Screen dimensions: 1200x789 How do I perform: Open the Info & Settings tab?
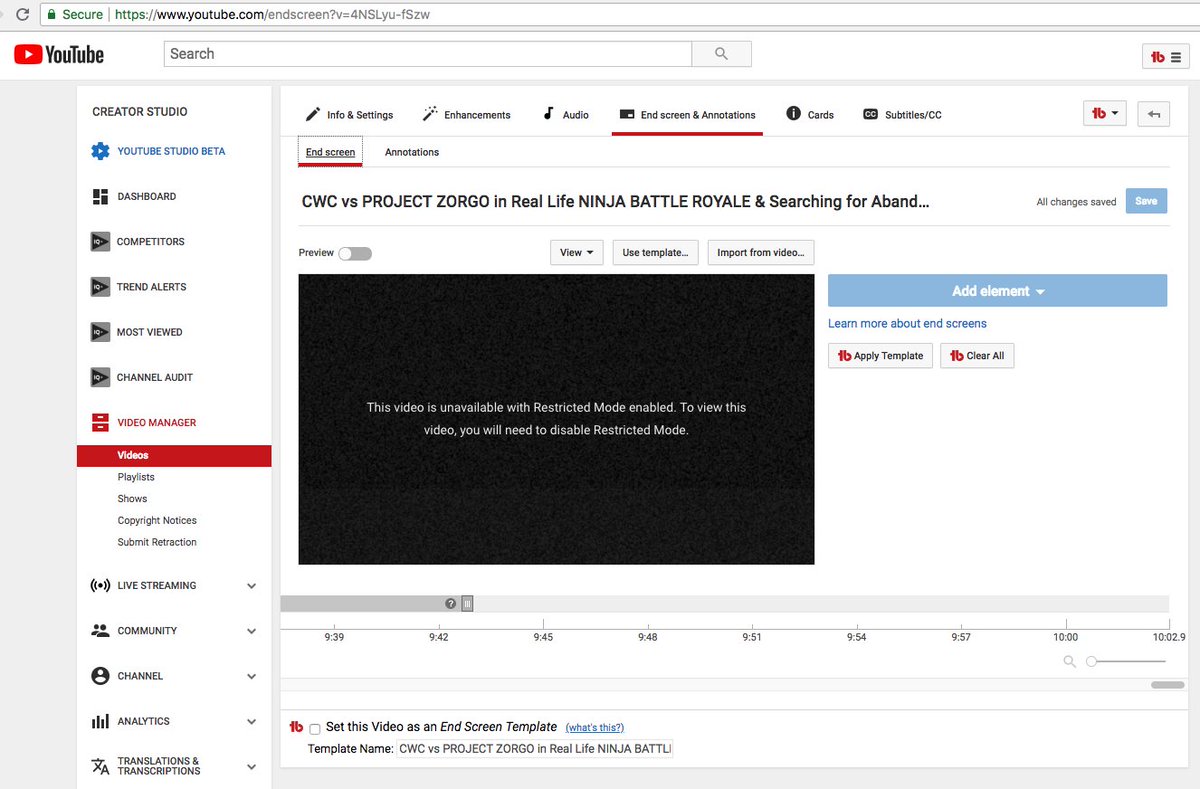tap(349, 115)
